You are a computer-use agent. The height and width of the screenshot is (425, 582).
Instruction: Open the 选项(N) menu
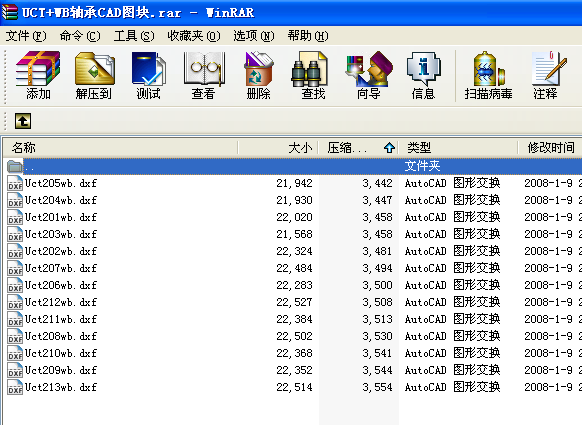pyautogui.click(x=254, y=36)
